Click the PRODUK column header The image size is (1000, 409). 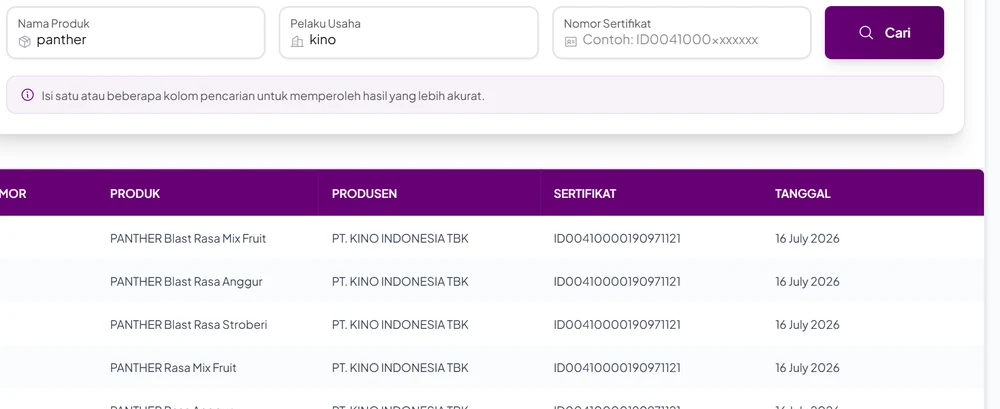(135, 193)
